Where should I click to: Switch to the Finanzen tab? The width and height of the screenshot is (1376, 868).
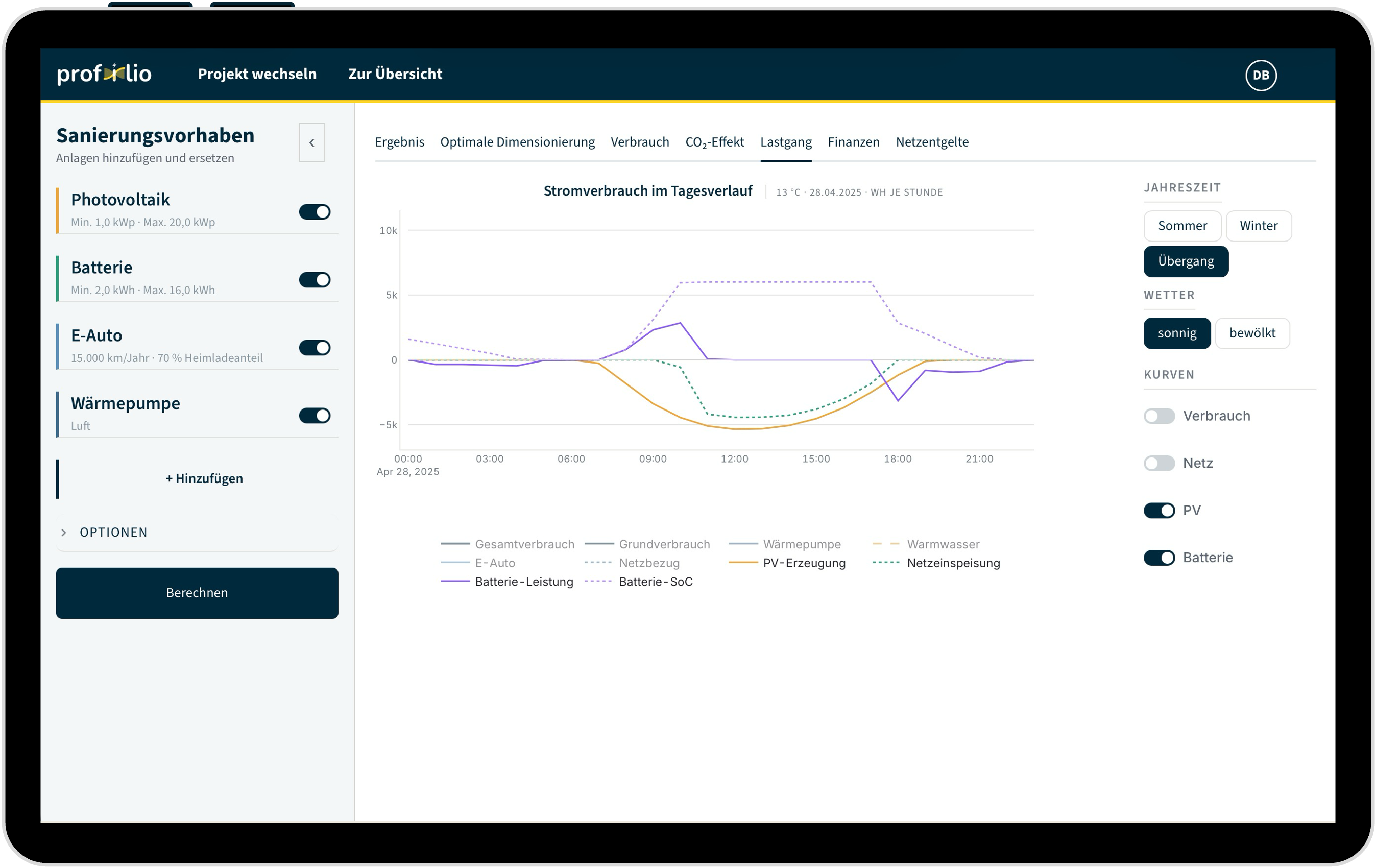point(853,142)
